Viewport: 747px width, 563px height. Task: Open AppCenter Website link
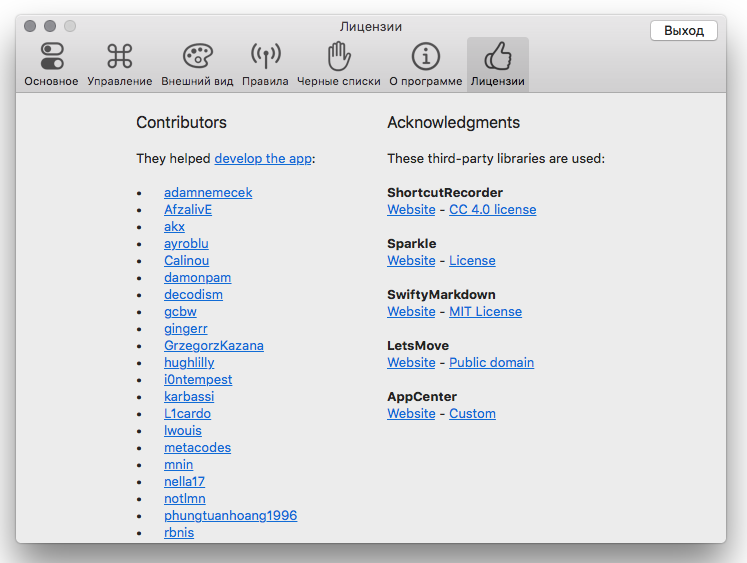(x=411, y=413)
